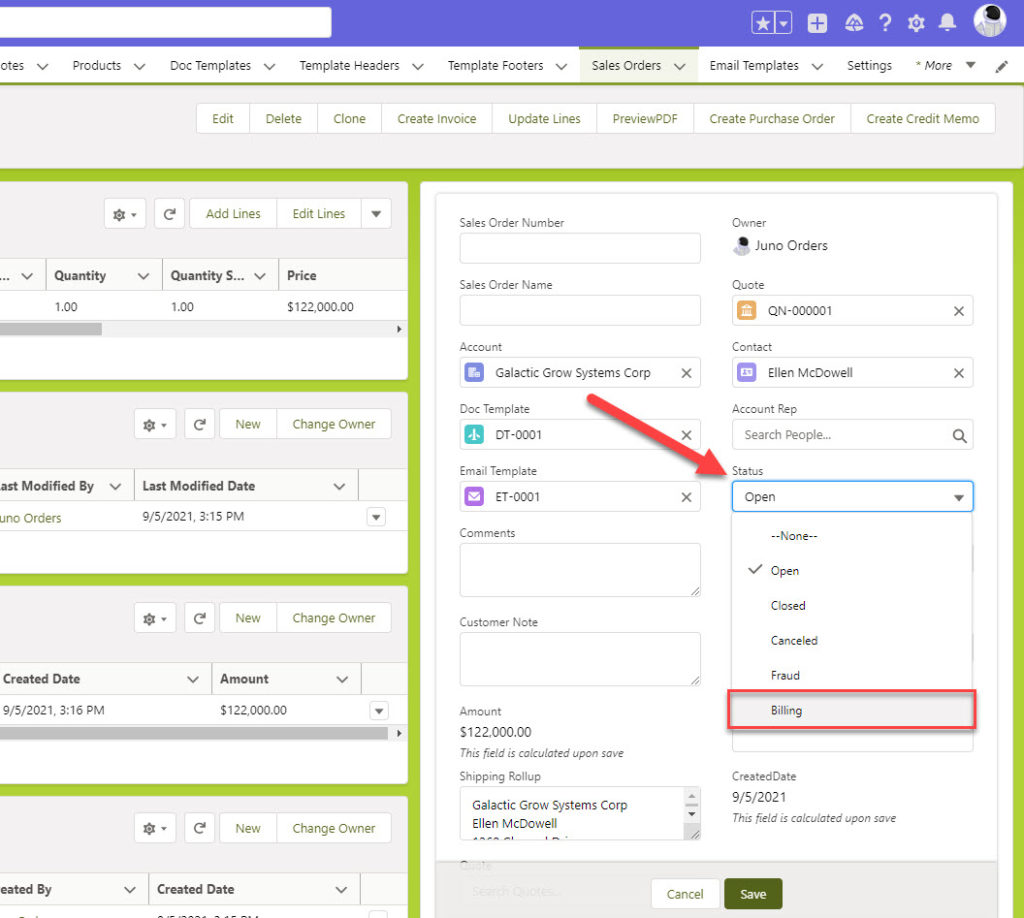Open the Template Footers tab
Viewport: 1024px width, 918px height.
[496, 65]
